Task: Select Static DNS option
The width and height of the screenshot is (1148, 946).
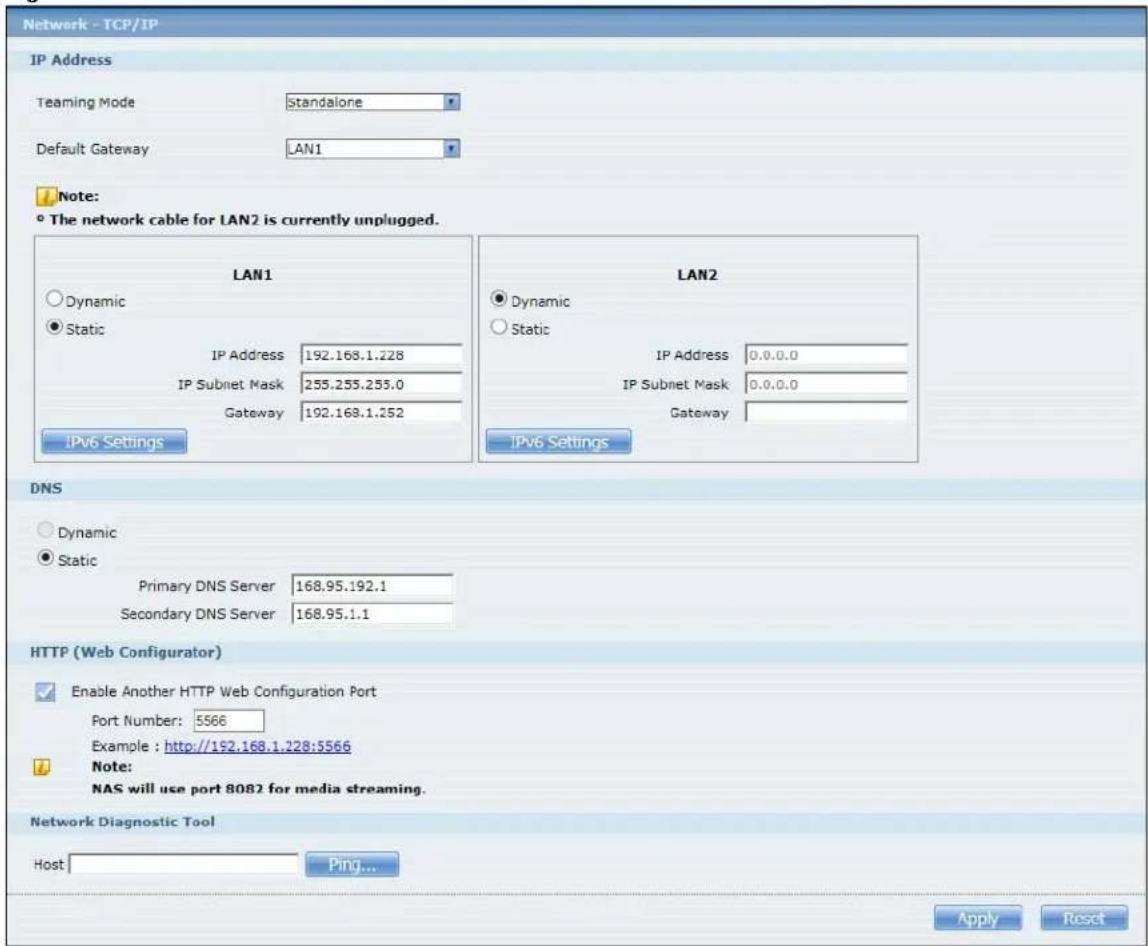Action: (x=45, y=558)
